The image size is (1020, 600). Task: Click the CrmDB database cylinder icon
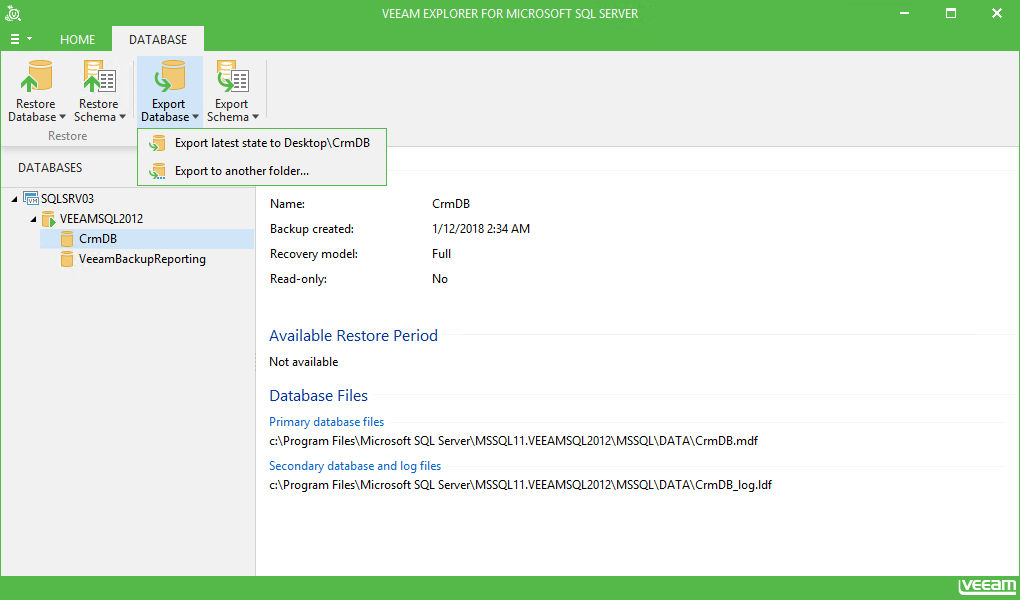pos(66,239)
